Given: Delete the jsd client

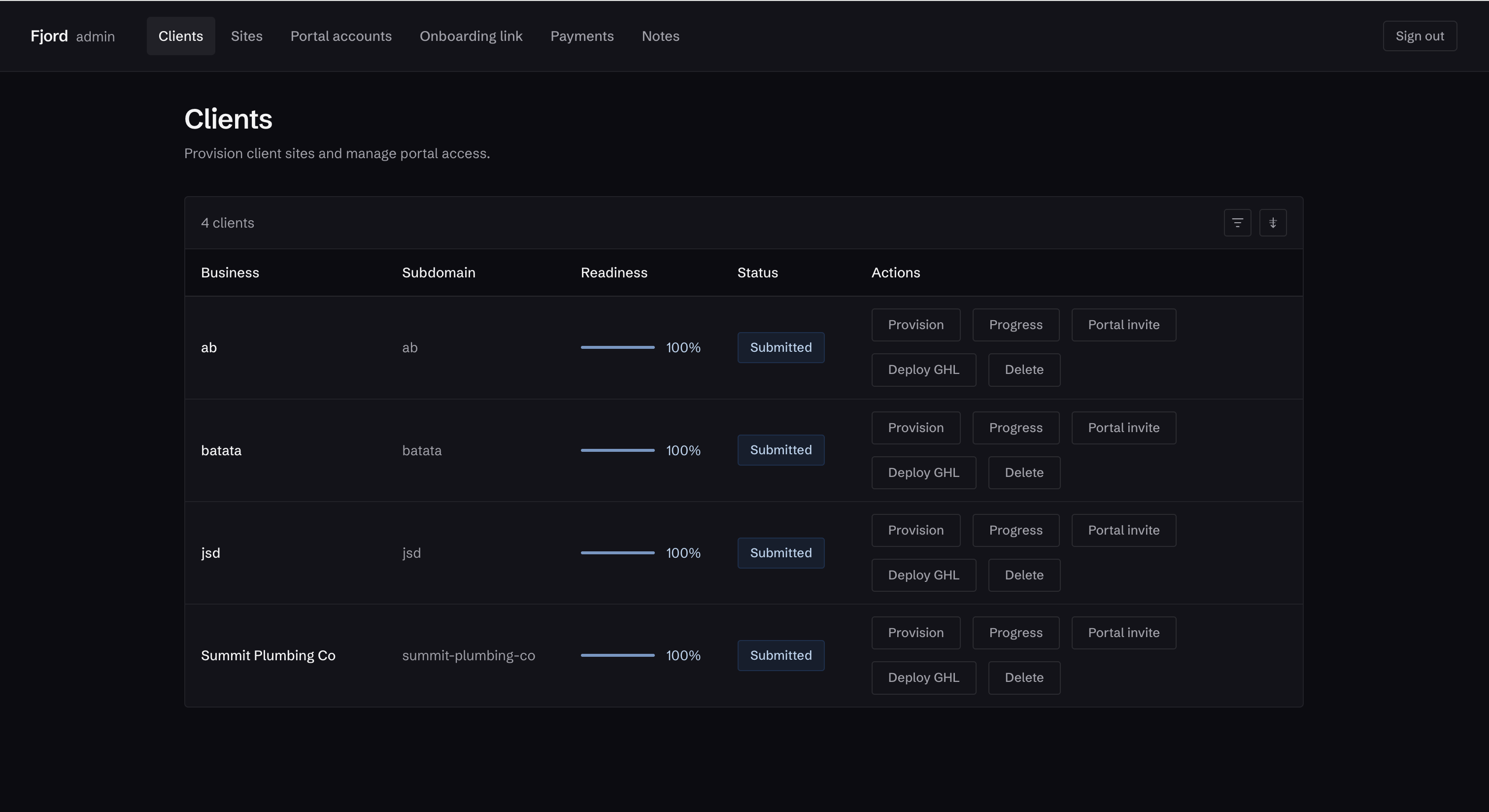Looking at the screenshot, I should pos(1024,575).
